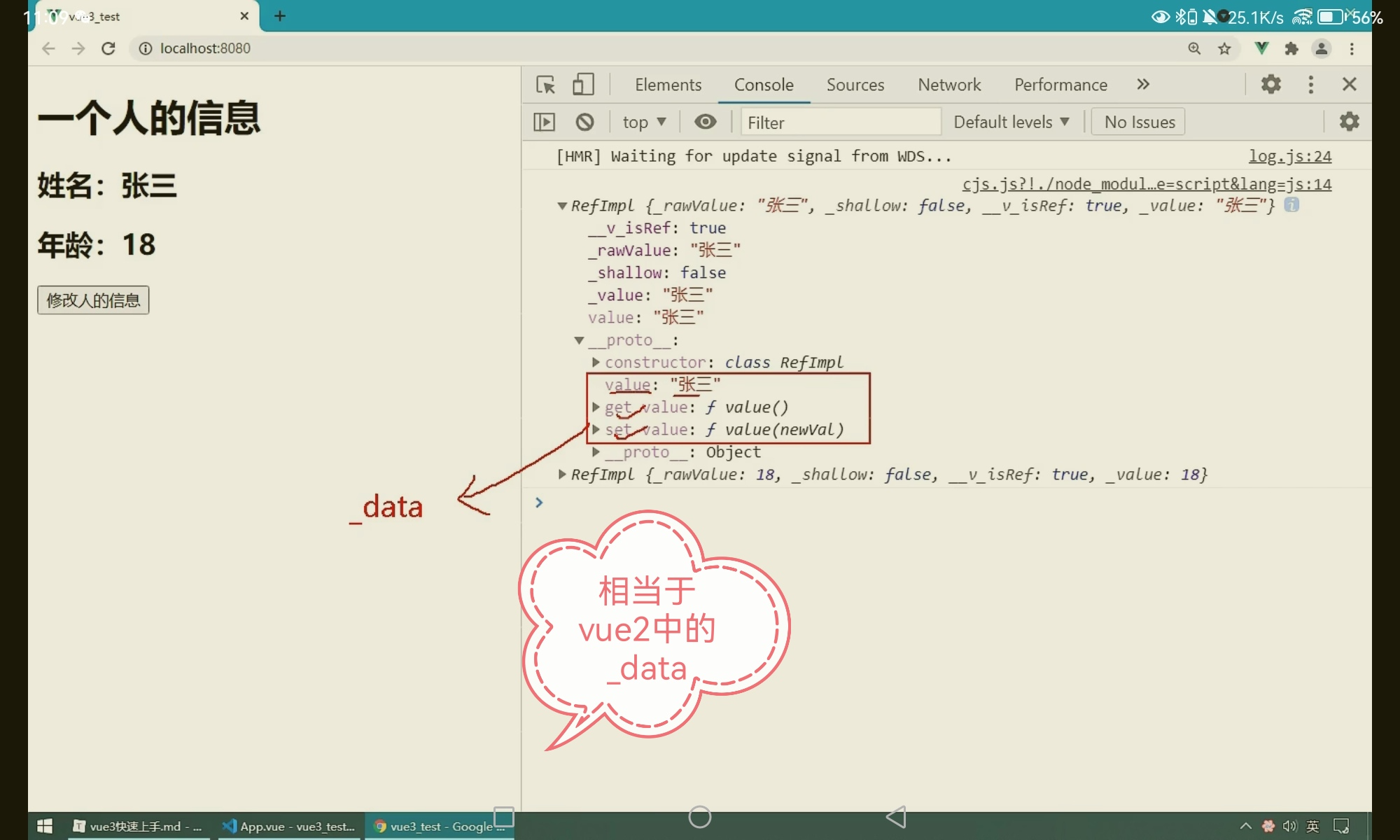Image resolution: width=1400 pixels, height=840 pixels.
Task: Collapse the first RefImpl object
Action: coord(561,206)
